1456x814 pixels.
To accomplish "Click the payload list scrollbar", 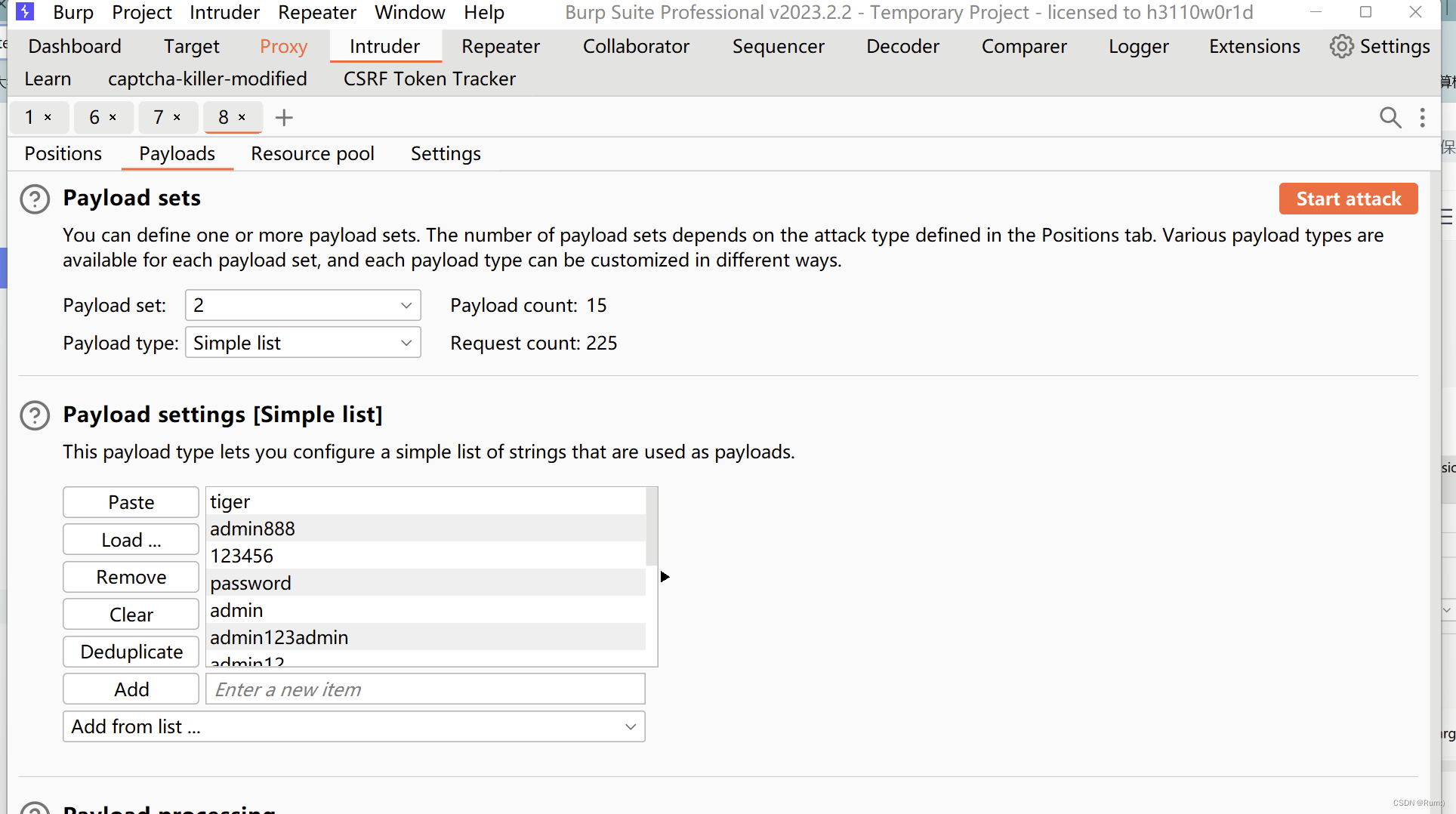I will point(652,527).
